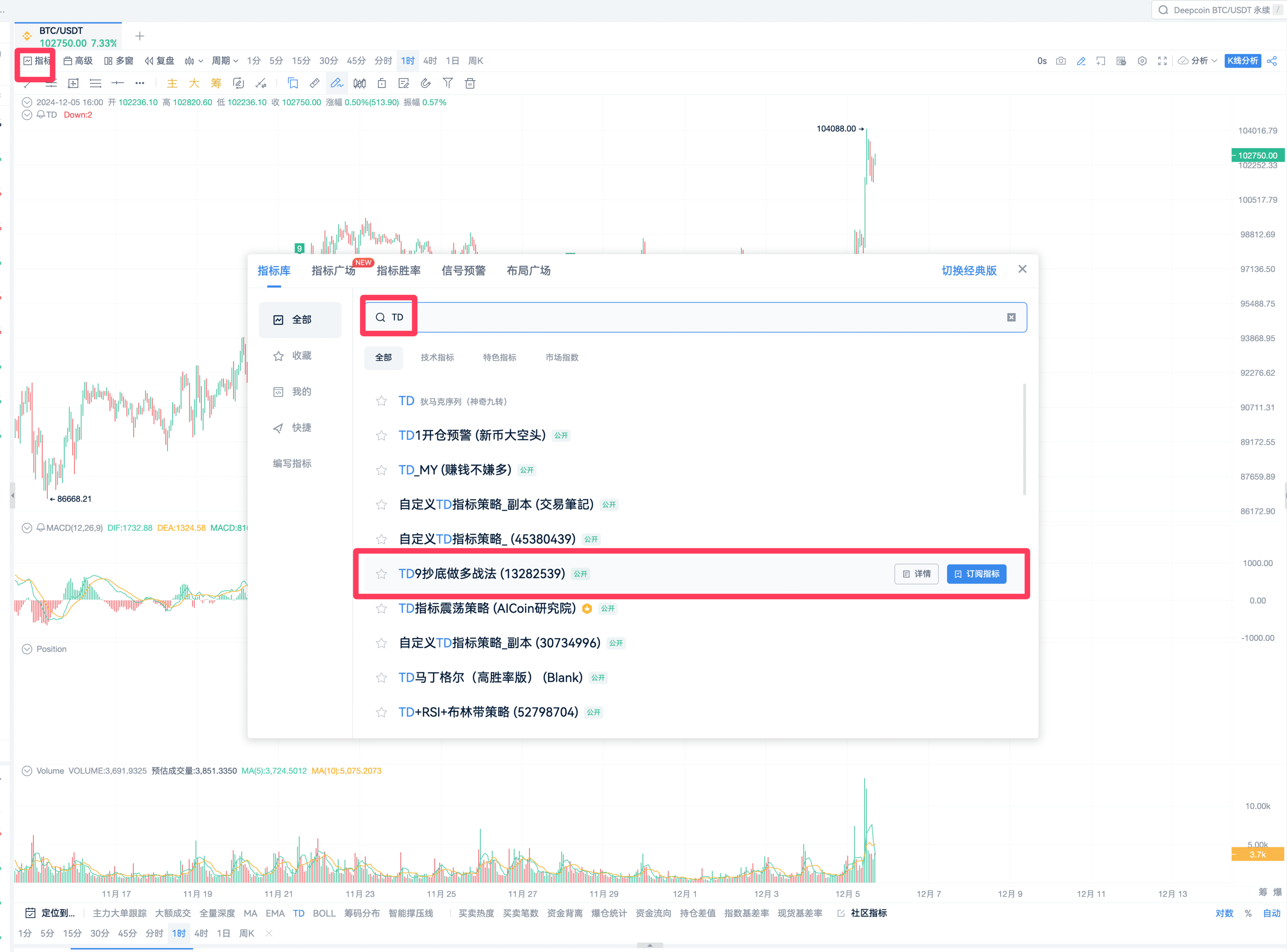Viewport: 1287px width, 952px height.
Task: Switch to the 4时 timeframe in top toolbar
Action: 430,61
